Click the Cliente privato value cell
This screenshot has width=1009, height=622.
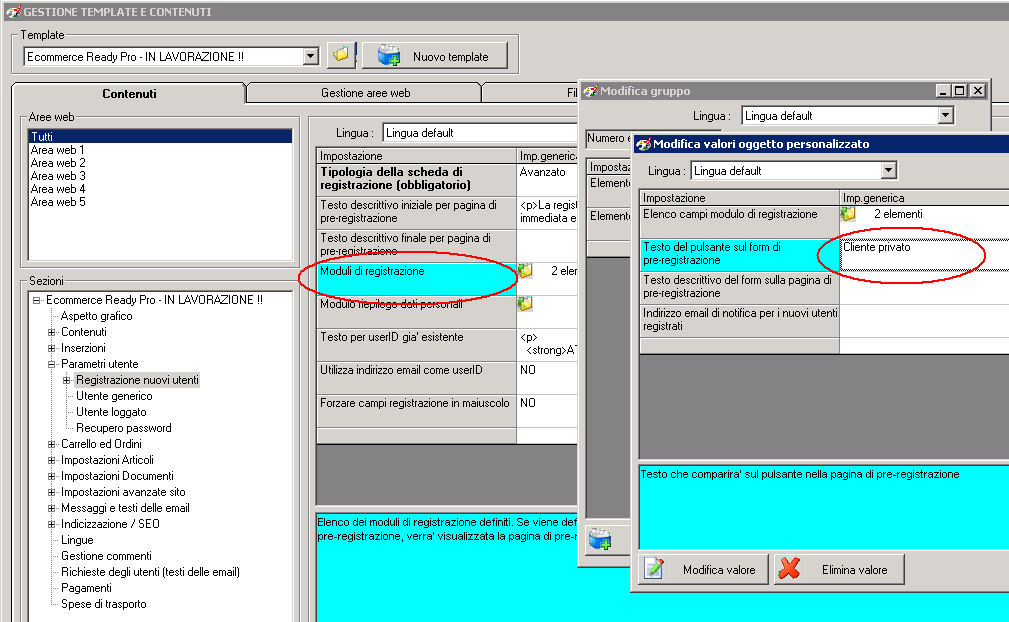coord(925,254)
